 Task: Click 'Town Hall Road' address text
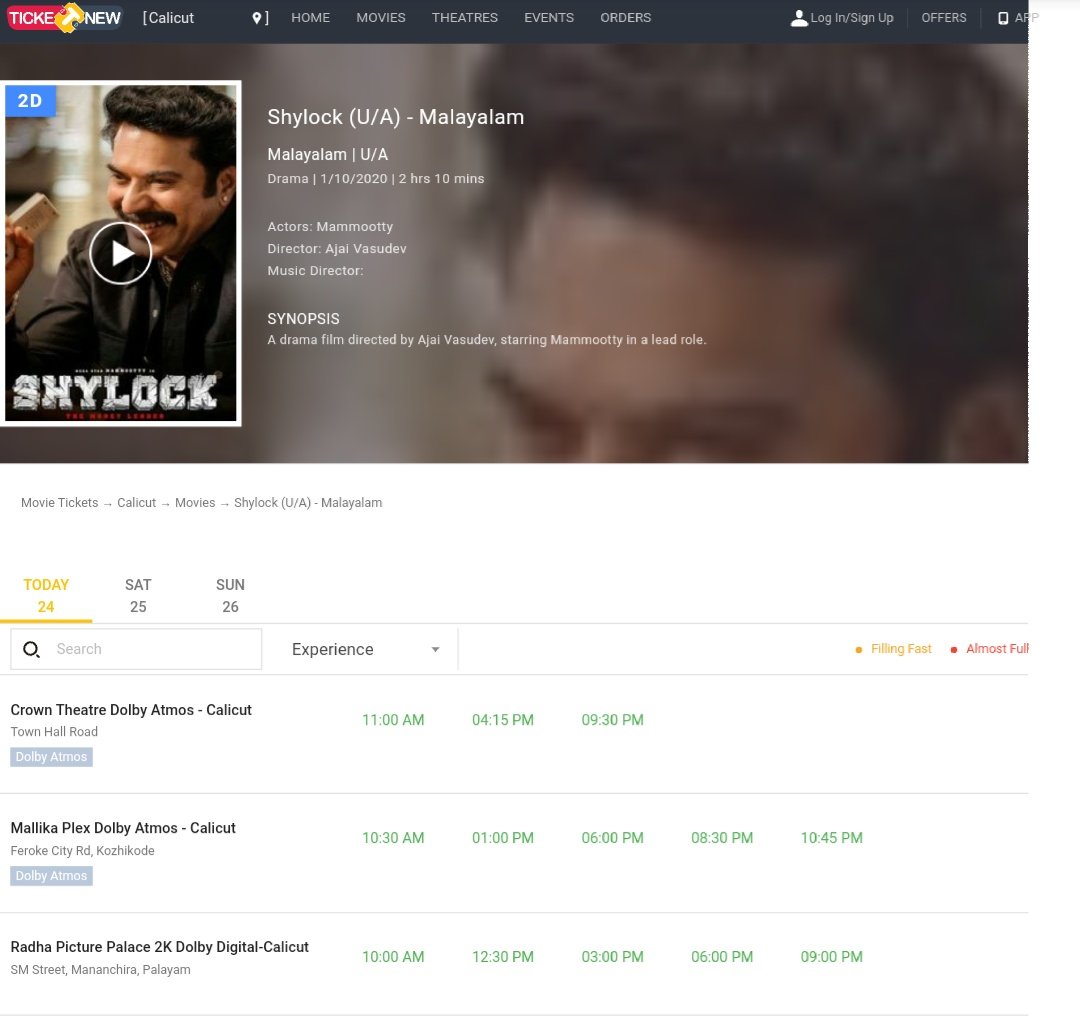click(x=54, y=732)
